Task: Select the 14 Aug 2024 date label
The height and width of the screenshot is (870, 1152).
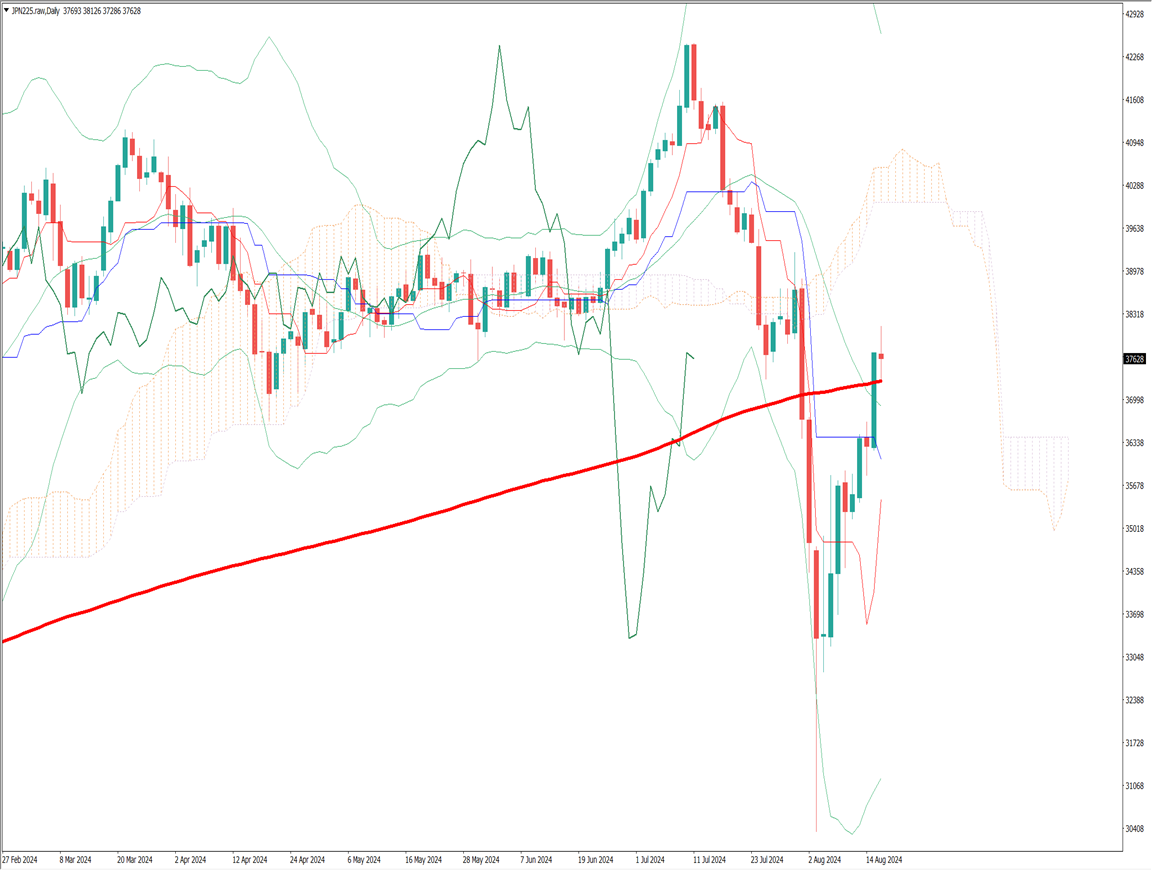Action: coord(883,859)
